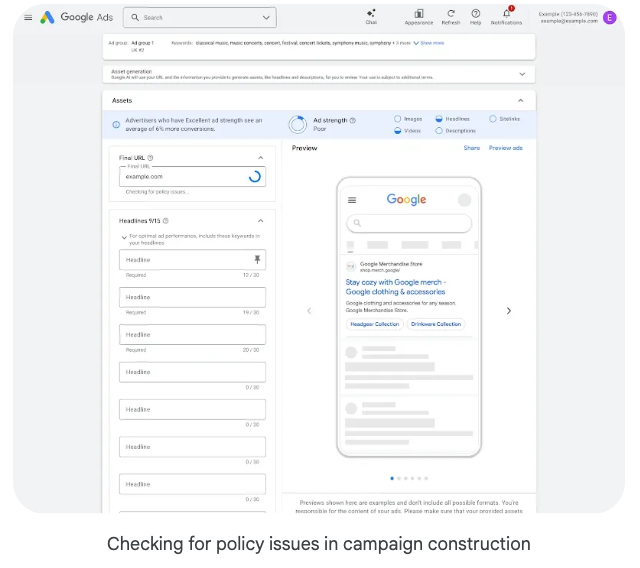640x568 pixels.
Task: Click the first Headline field showing 12/30
Action: 192,260
